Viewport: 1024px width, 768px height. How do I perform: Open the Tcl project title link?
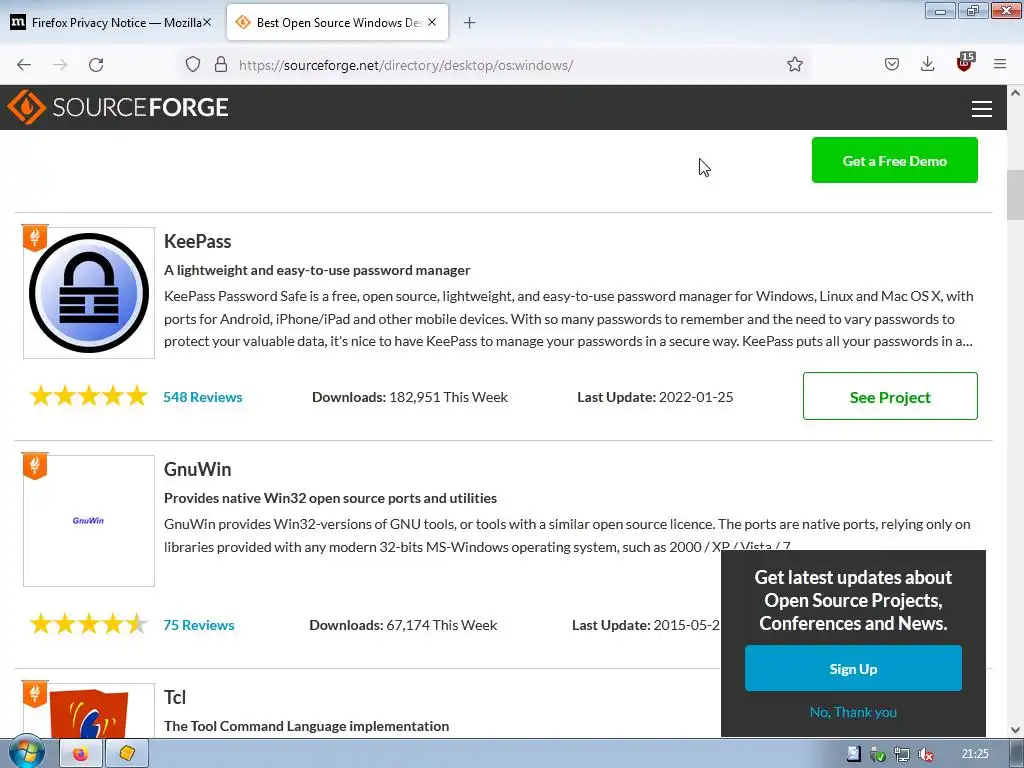point(175,697)
